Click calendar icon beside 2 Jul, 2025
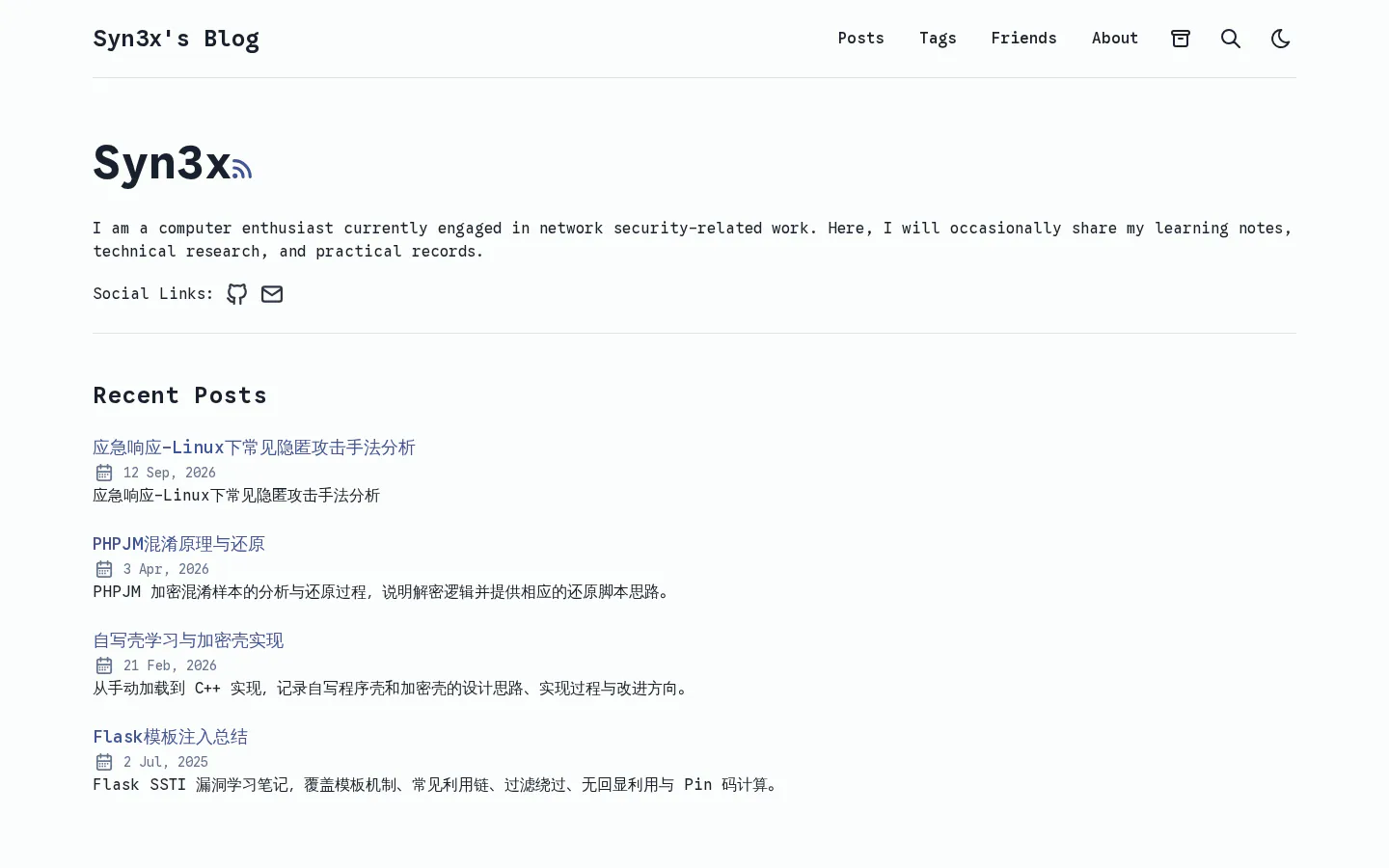This screenshot has height=868, width=1389. coord(104,762)
